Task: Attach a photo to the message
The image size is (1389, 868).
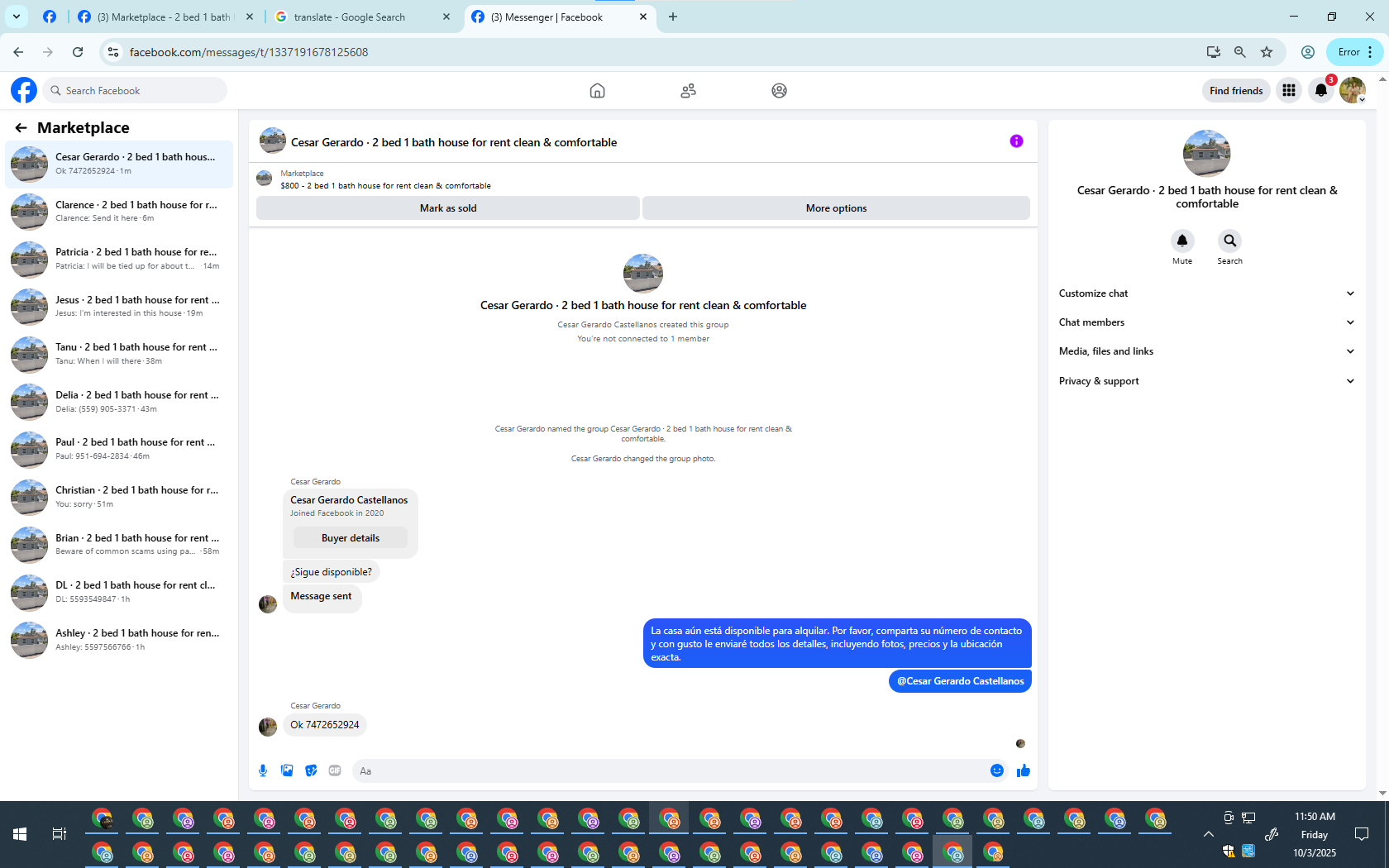Action: click(287, 770)
